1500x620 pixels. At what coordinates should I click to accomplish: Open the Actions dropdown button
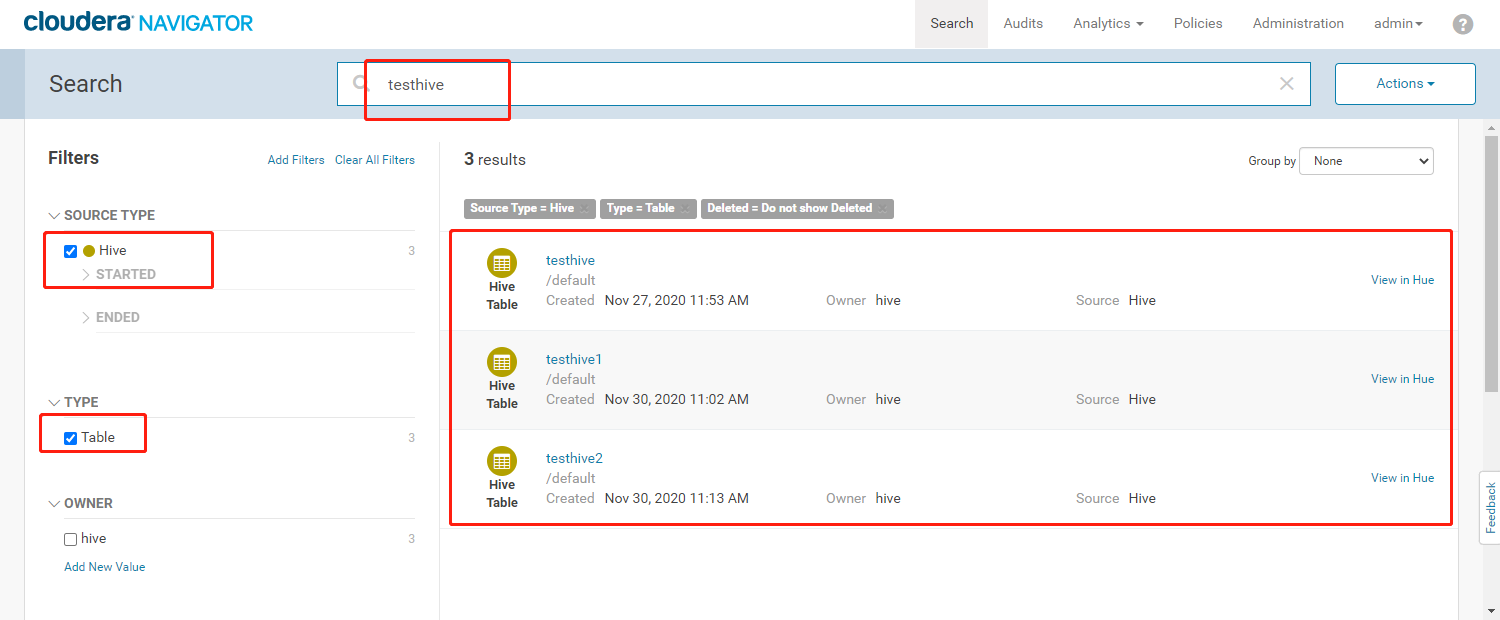(x=1405, y=84)
